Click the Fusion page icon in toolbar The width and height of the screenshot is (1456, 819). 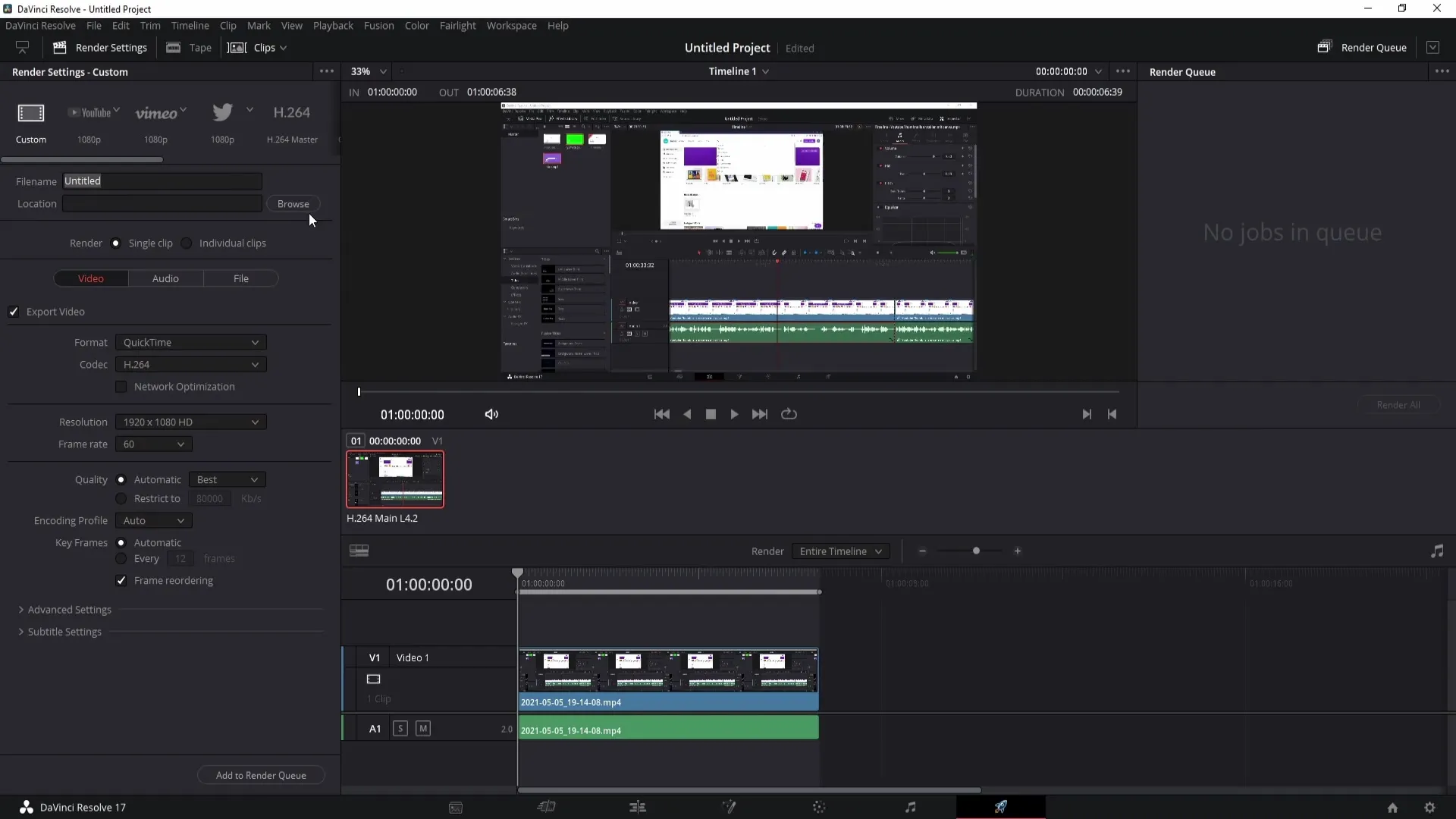click(x=728, y=807)
